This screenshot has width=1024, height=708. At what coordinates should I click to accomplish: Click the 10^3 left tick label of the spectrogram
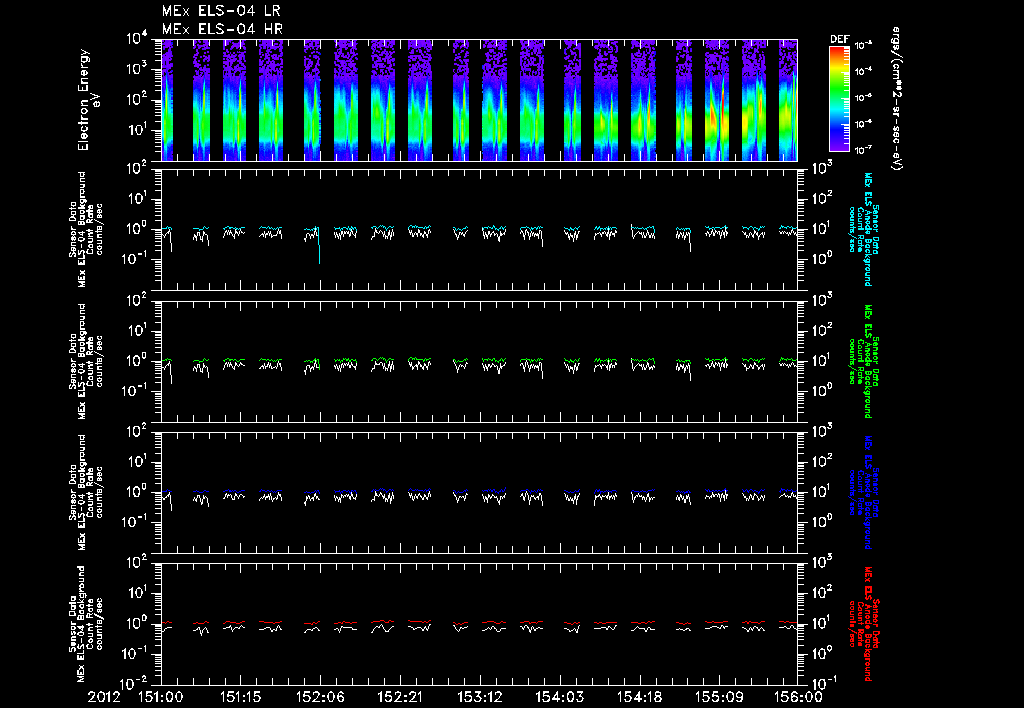tap(138, 69)
